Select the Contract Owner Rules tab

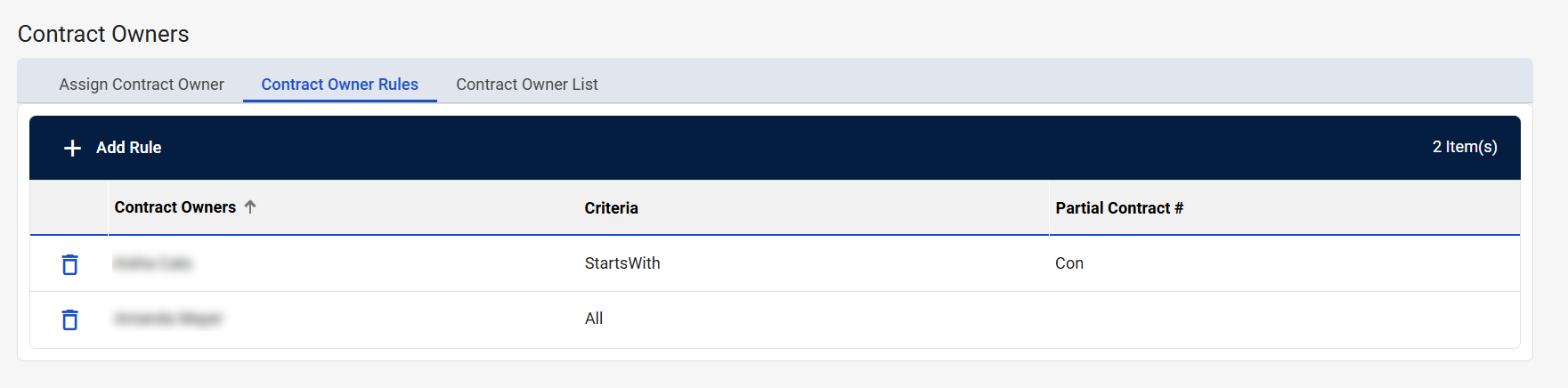[339, 85]
